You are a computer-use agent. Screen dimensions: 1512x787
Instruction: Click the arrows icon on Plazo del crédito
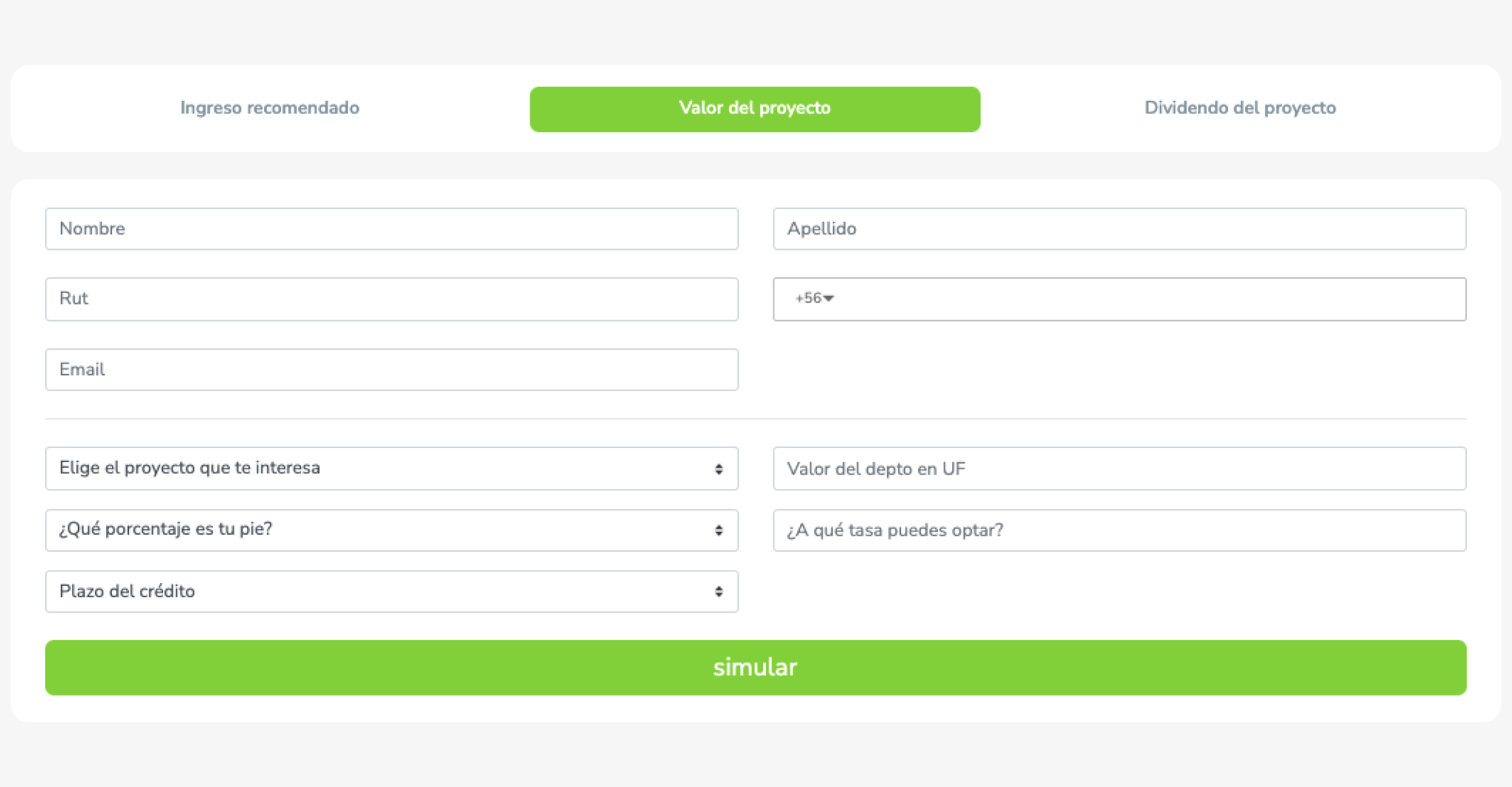pos(719,592)
